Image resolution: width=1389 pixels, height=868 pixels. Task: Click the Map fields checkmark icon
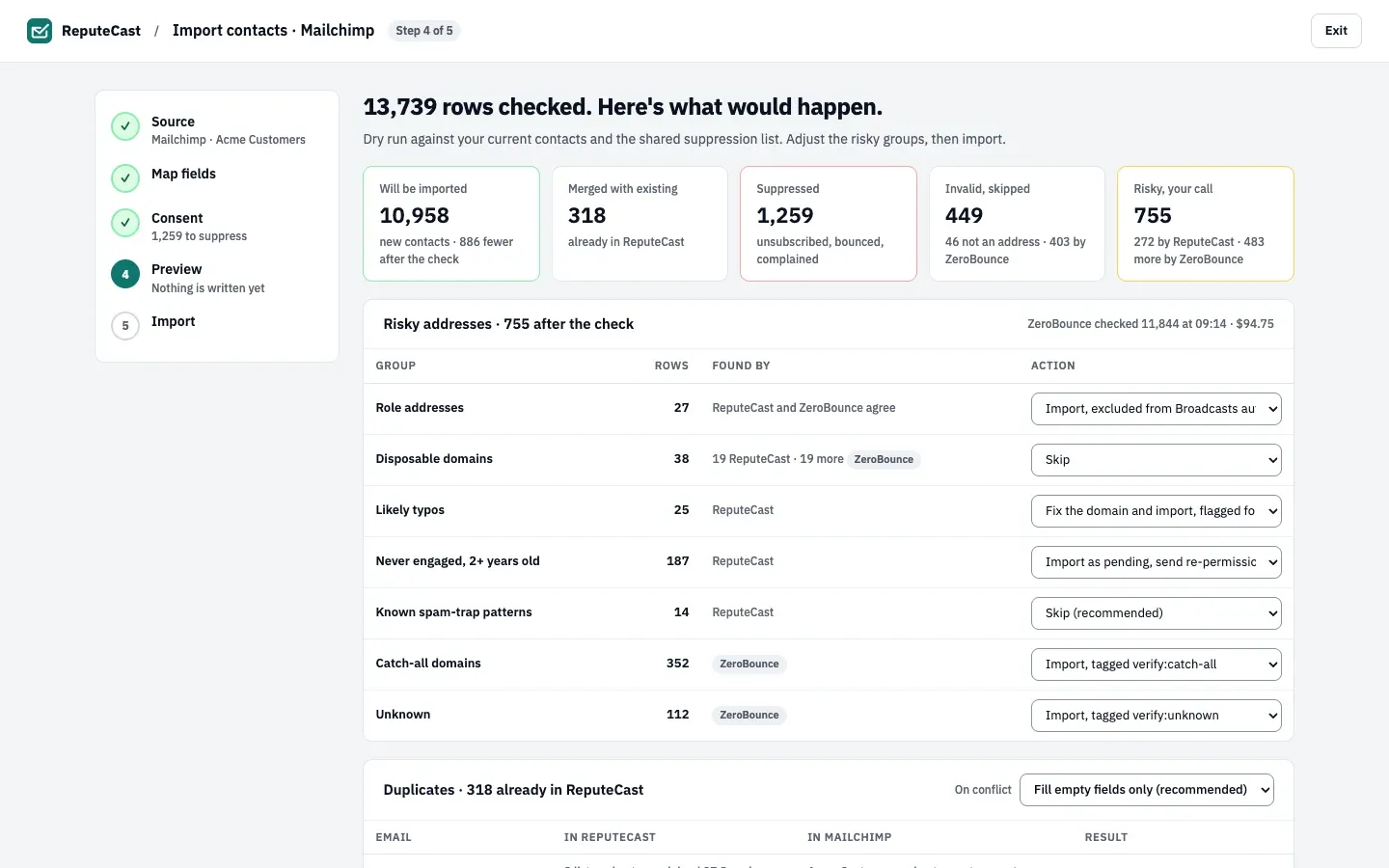click(125, 178)
